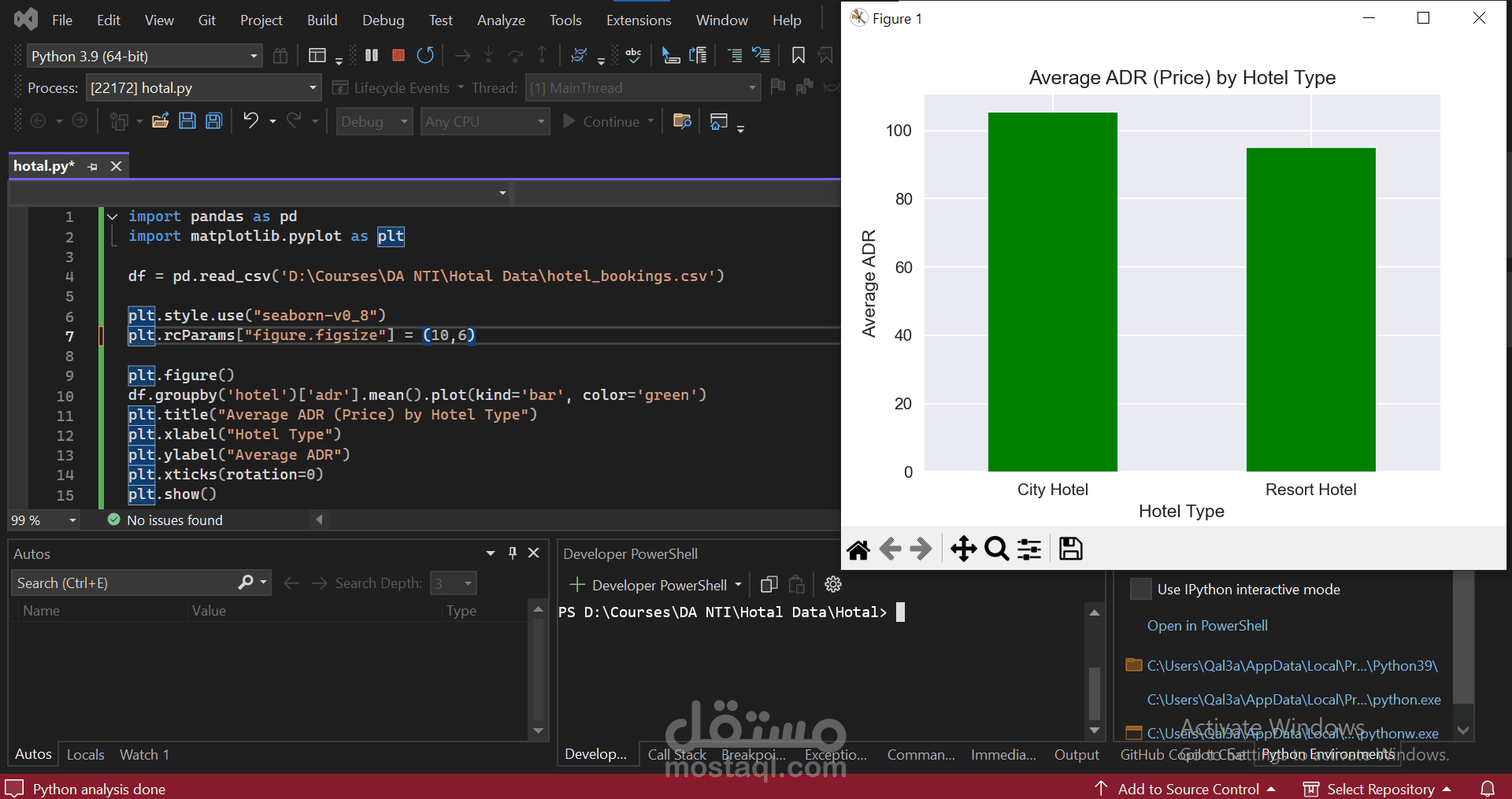Click the Open in PowerShell link
Viewport: 1512px width, 799px height.
coord(1206,626)
